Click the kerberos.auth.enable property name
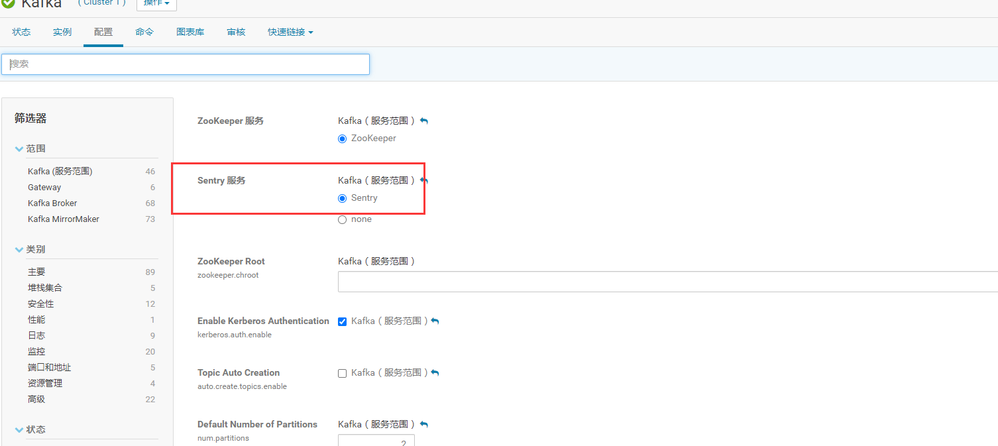 click(234, 335)
